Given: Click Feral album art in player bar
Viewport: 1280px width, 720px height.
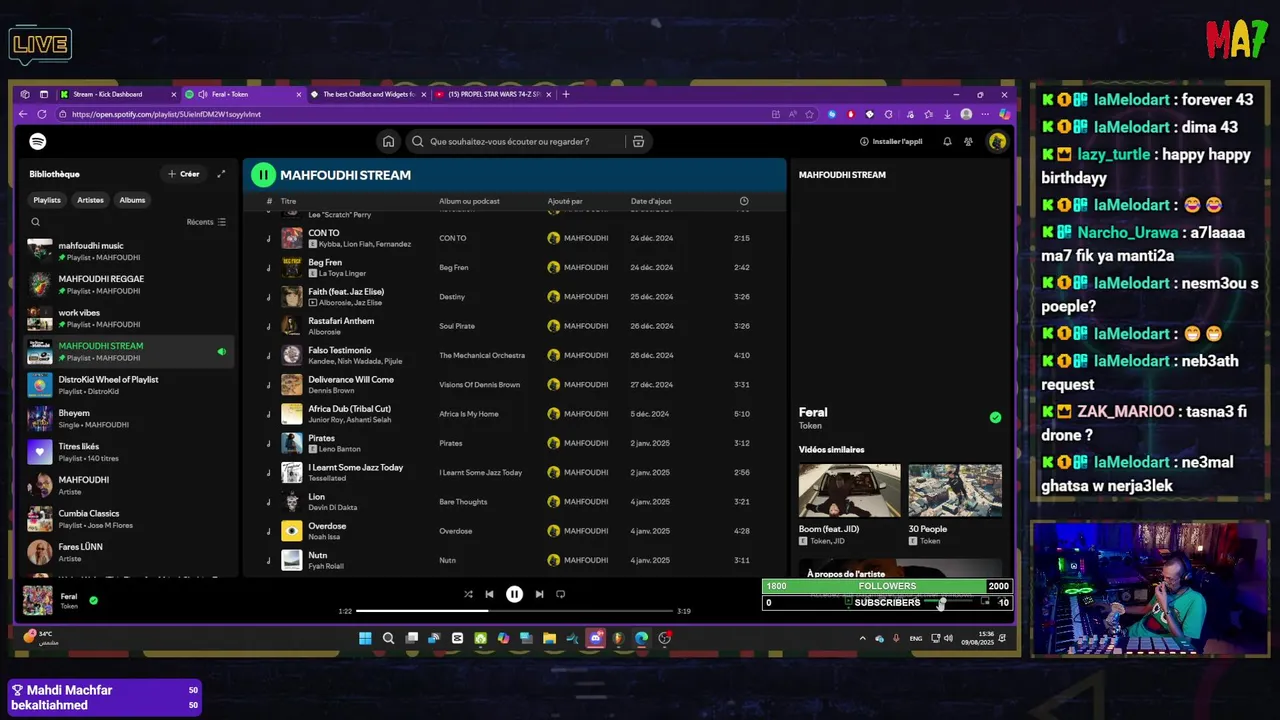Looking at the screenshot, I should (x=38, y=600).
